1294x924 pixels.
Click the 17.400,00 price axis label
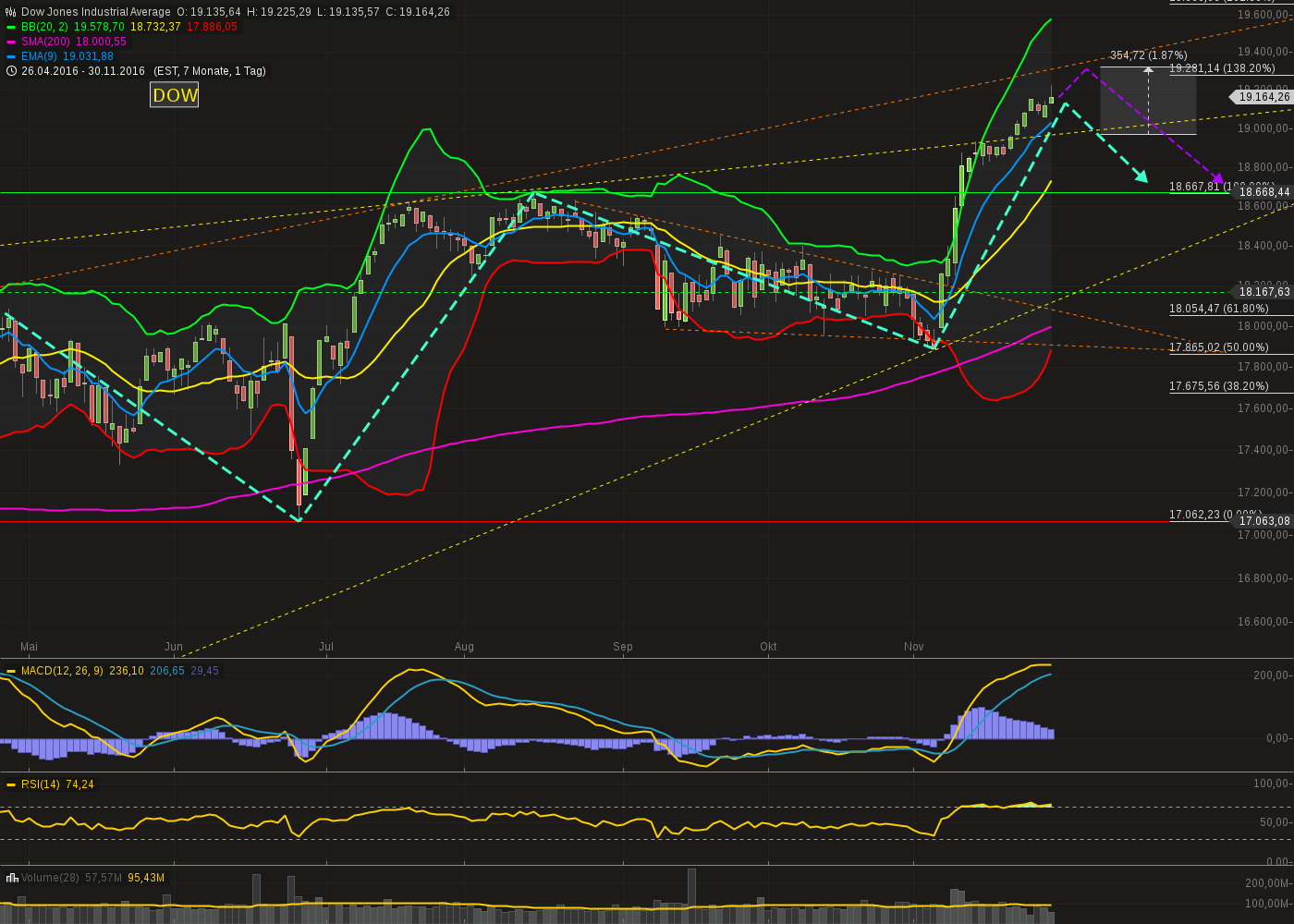point(1264,450)
